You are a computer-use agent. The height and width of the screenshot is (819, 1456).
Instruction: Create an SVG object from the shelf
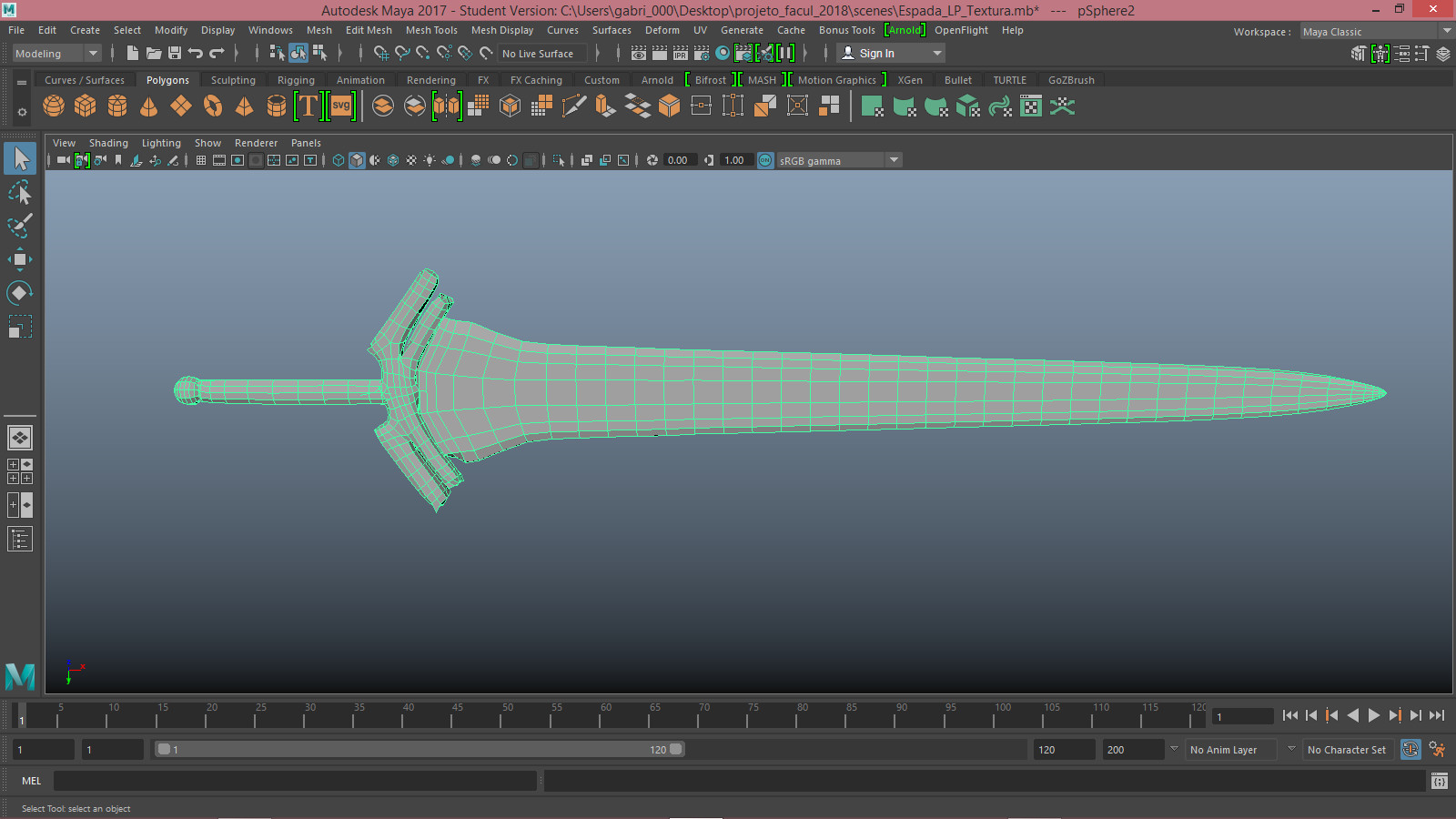(x=340, y=106)
